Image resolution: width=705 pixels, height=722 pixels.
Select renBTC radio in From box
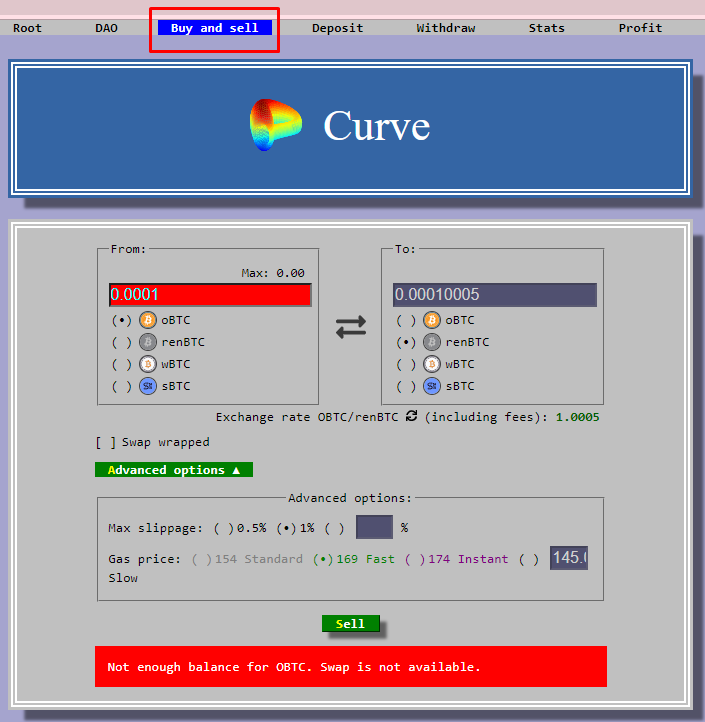(122, 342)
